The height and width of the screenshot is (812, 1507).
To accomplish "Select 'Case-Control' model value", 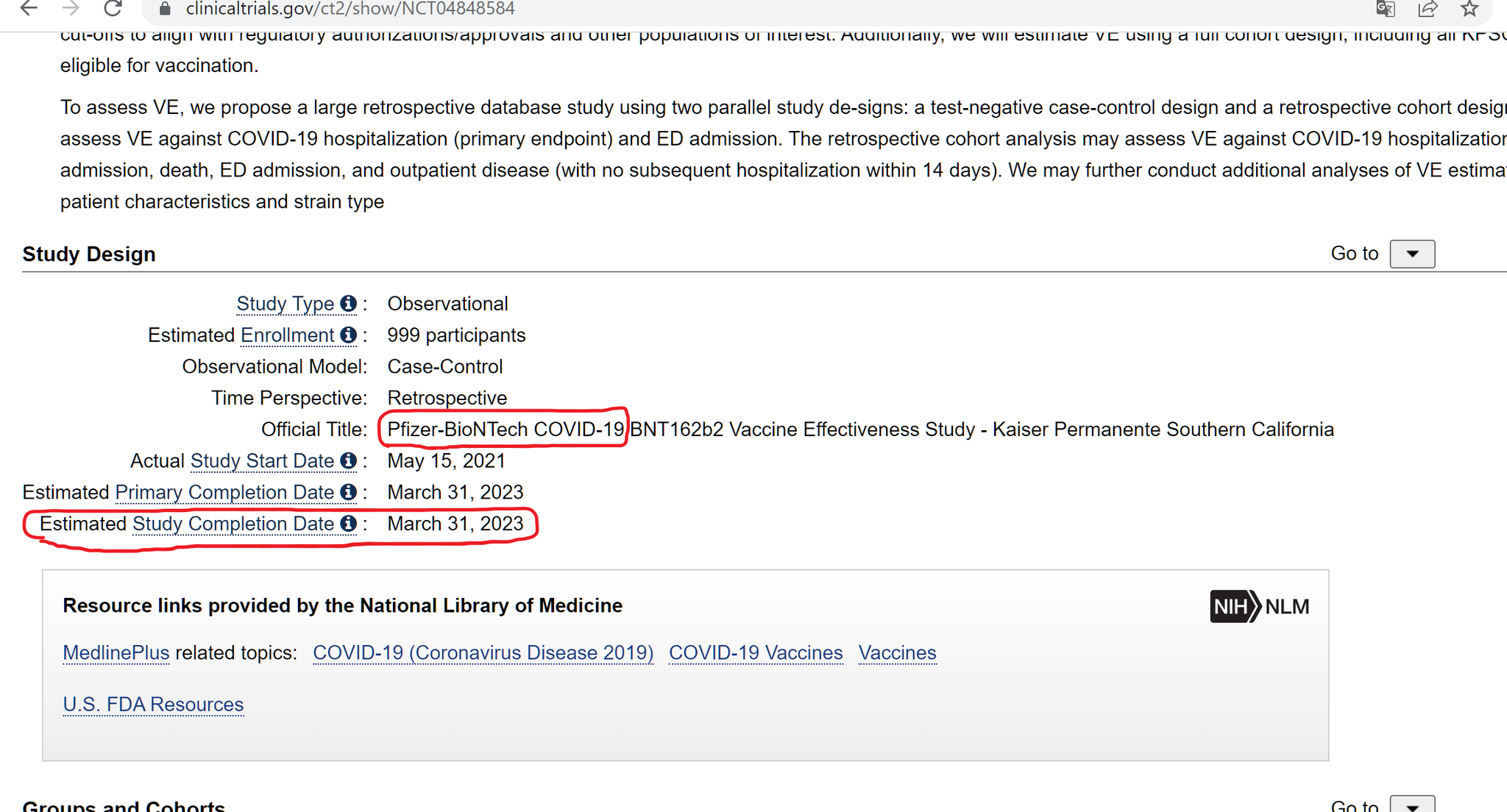I will click(x=445, y=367).
